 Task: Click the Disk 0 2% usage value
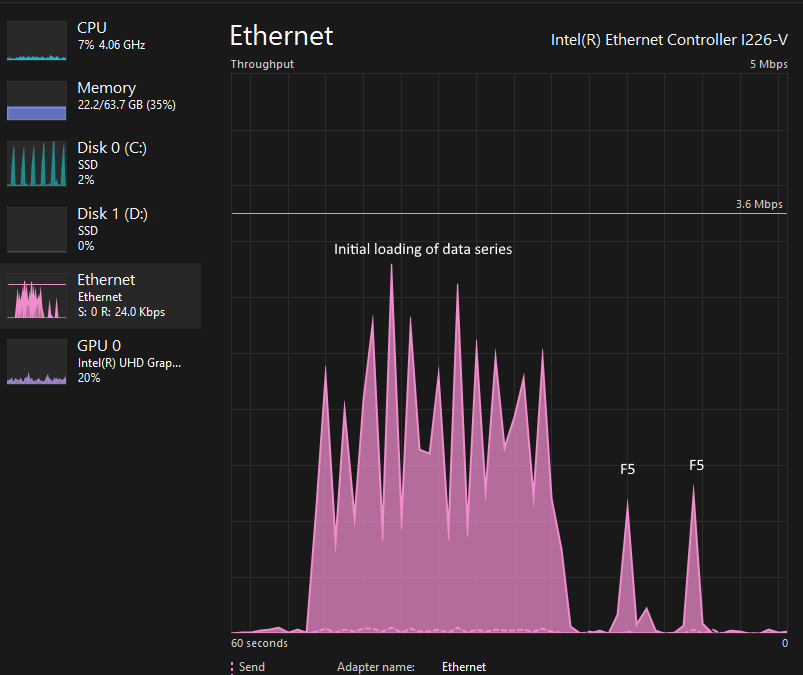click(x=86, y=180)
